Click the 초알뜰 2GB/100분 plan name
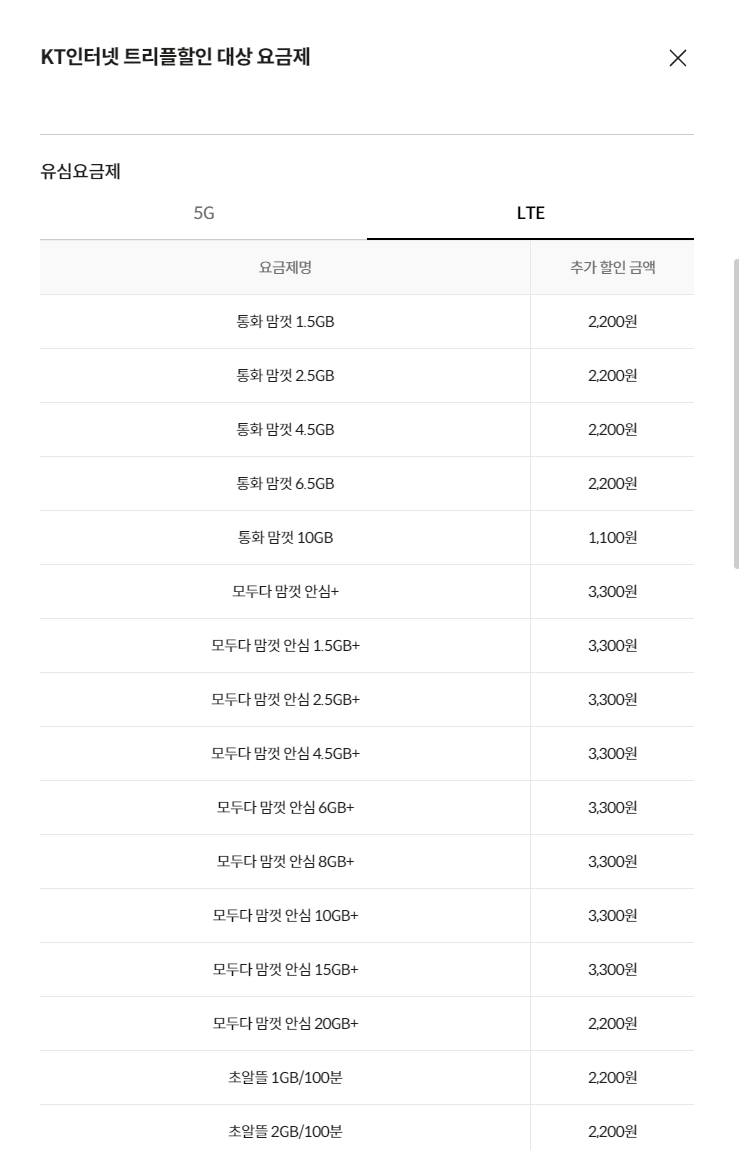 tap(285, 1132)
